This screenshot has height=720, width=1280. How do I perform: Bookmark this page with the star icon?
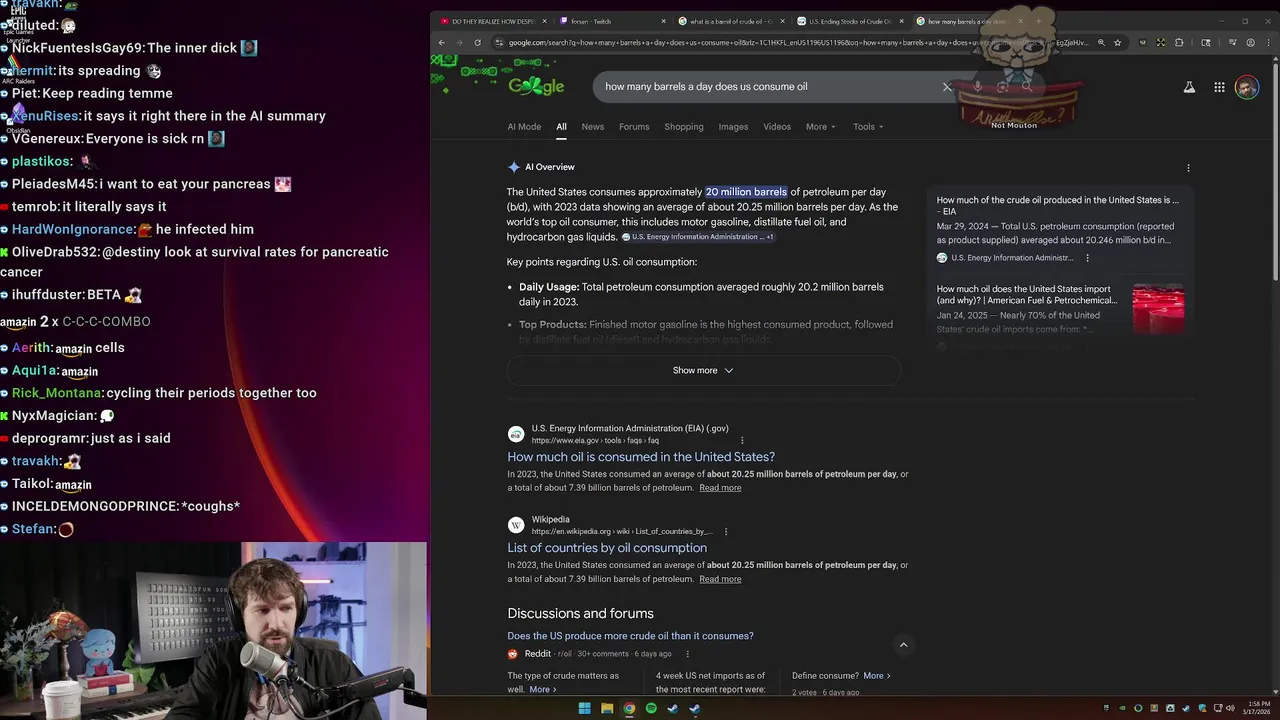[x=1117, y=43]
